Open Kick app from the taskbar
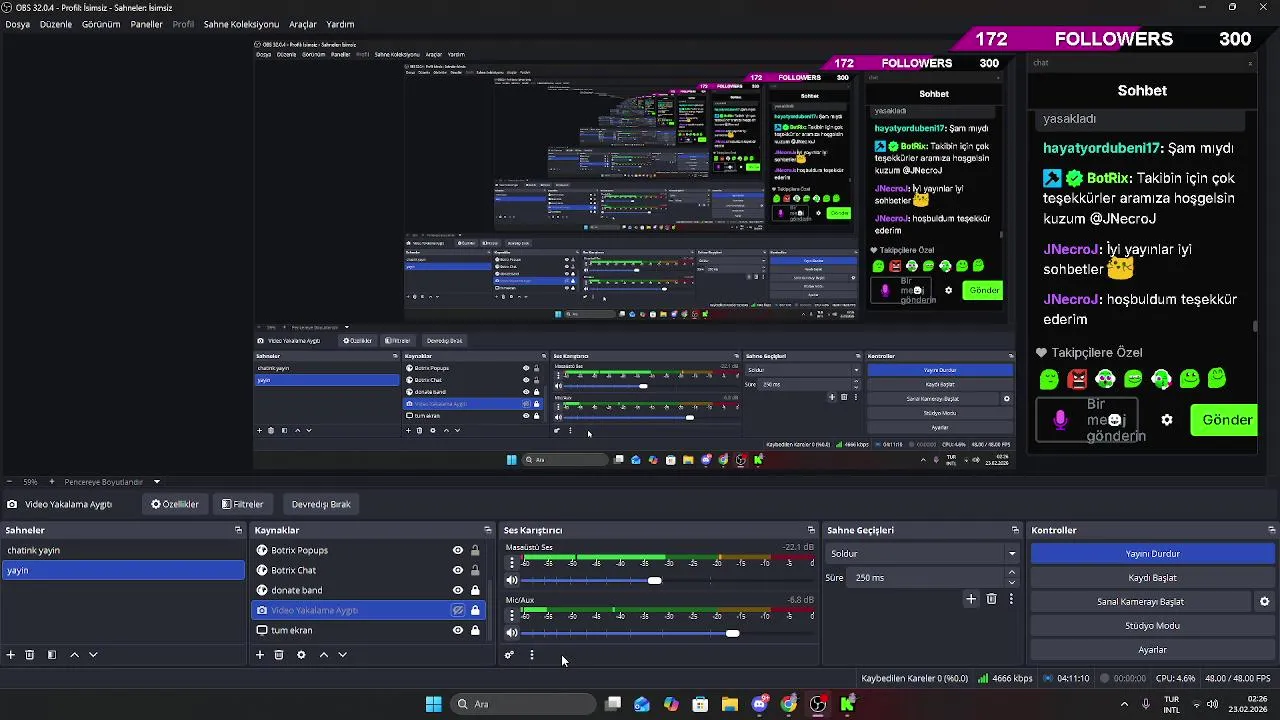Image resolution: width=1280 pixels, height=720 pixels. [847, 704]
